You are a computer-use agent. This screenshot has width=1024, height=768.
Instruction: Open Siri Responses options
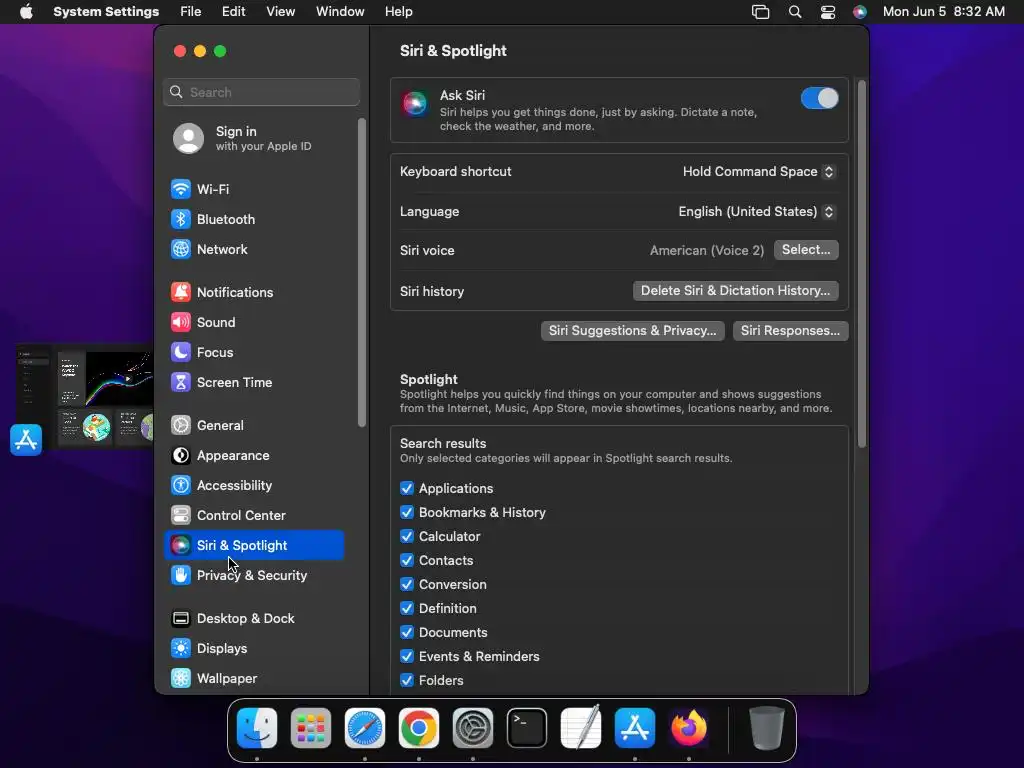point(790,330)
